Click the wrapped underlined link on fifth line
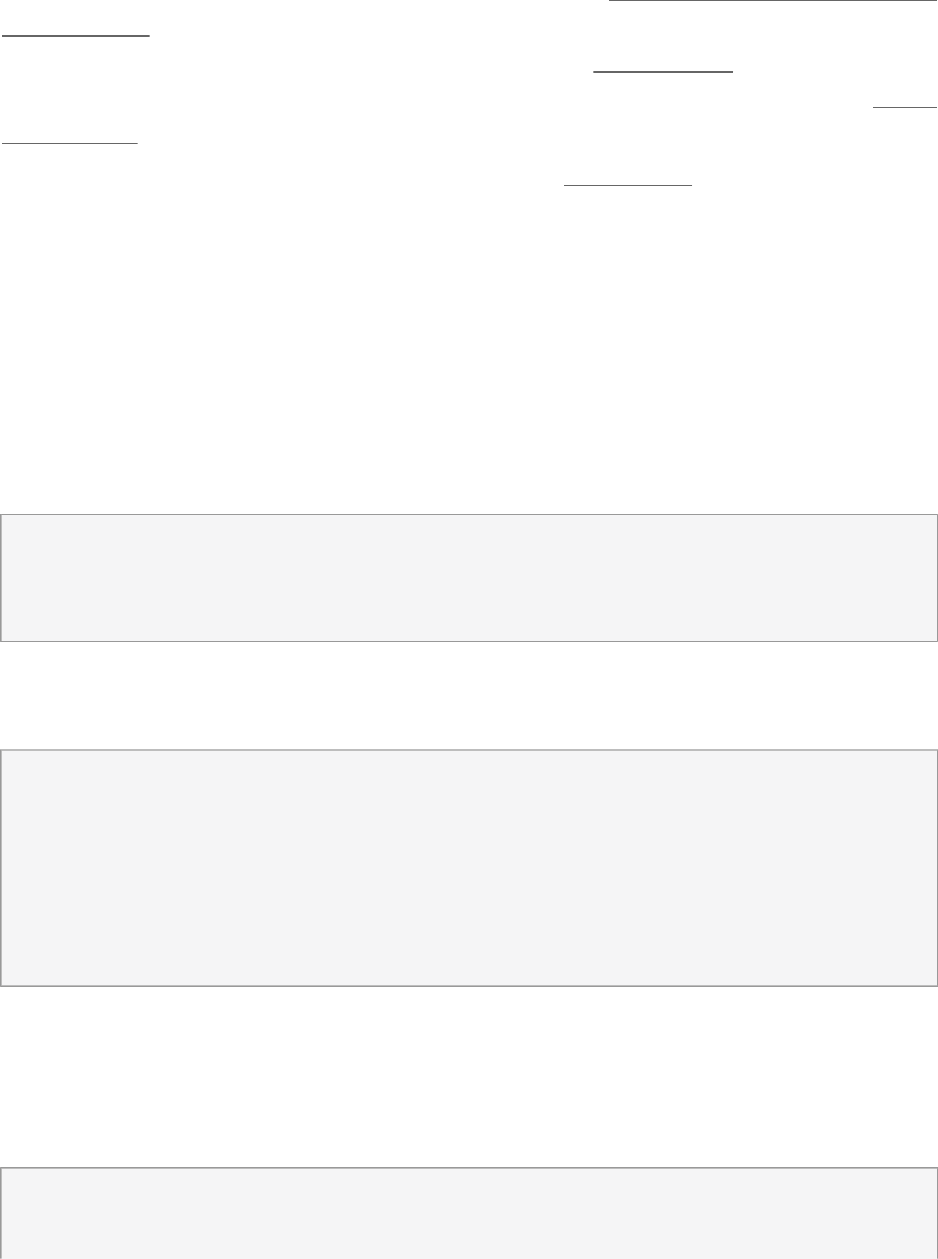Viewport: 938px width, 1259px height. (69, 140)
